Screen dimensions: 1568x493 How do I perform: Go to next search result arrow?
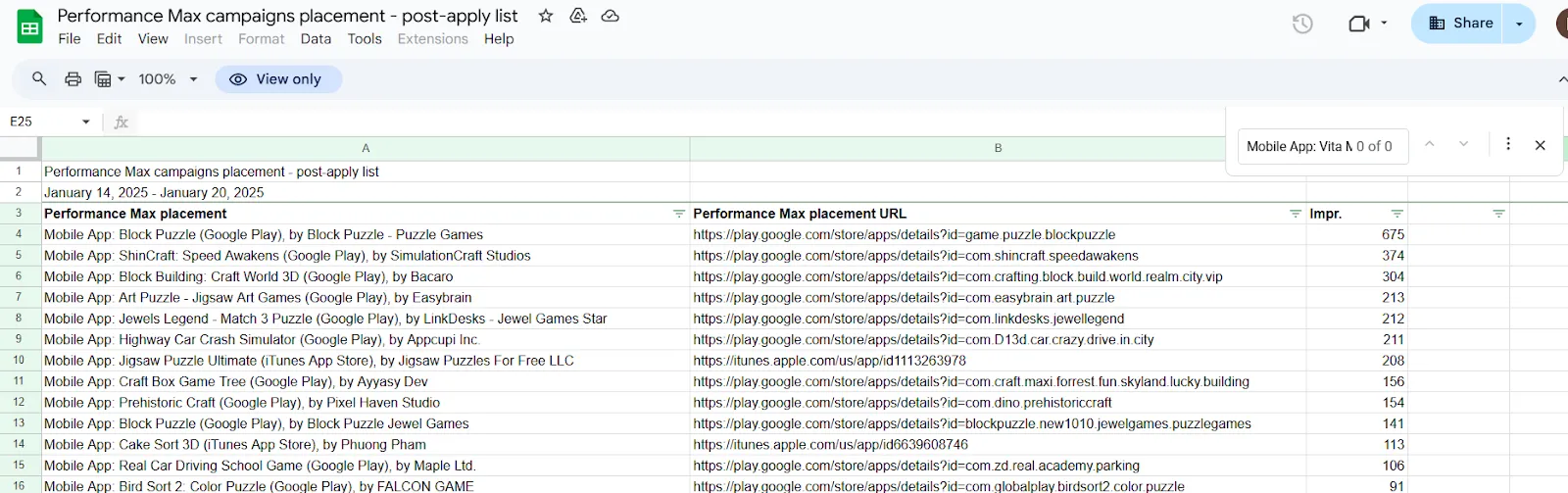tap(1463, 144)
